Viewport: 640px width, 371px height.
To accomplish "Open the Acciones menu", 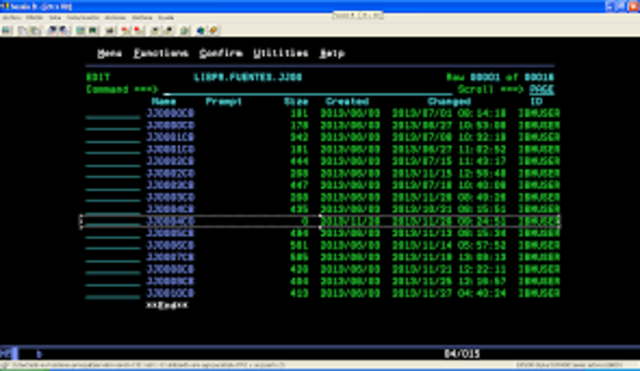I will 116,18.
